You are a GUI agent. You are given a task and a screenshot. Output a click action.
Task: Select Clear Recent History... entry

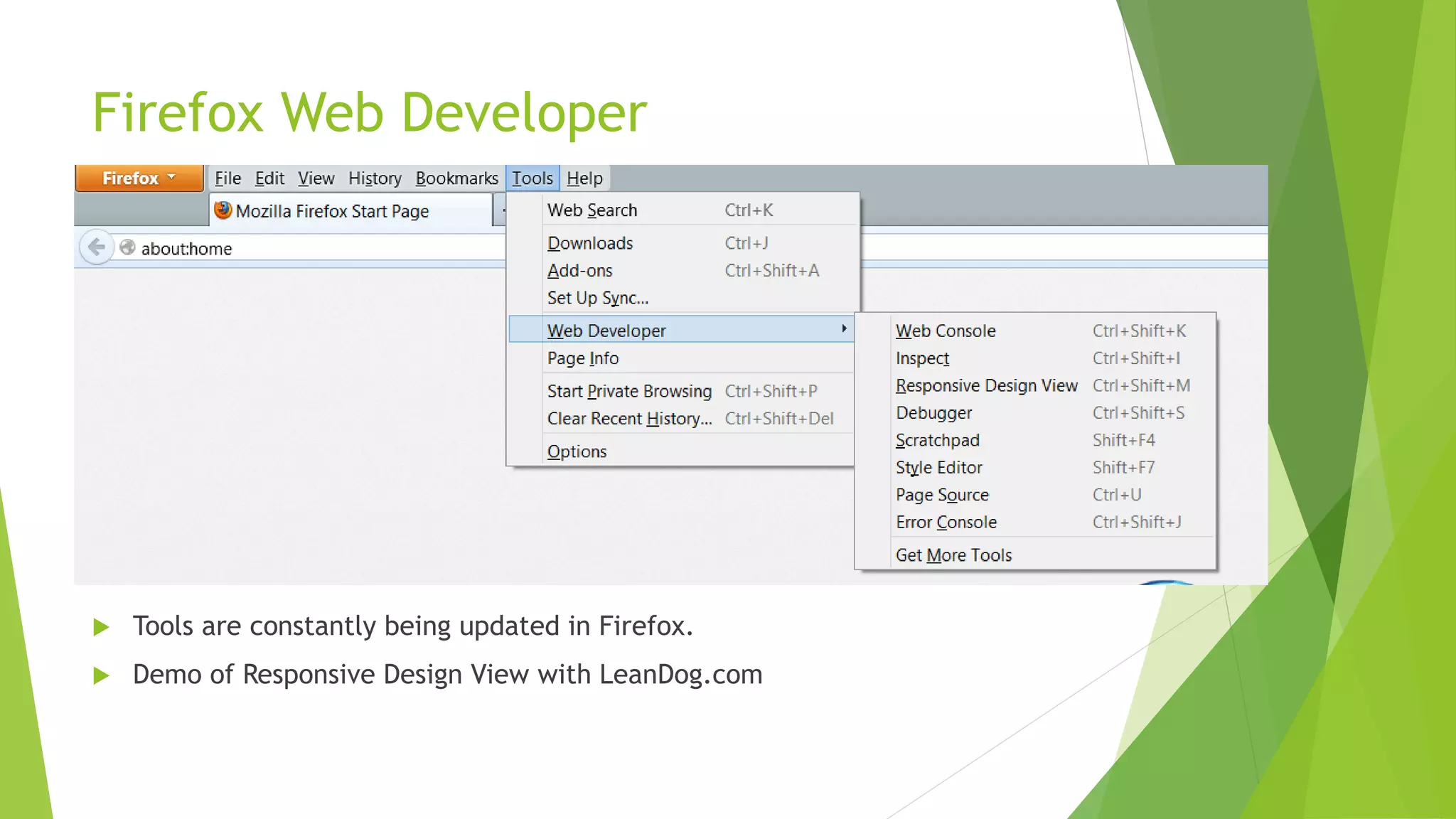point(682,419)
